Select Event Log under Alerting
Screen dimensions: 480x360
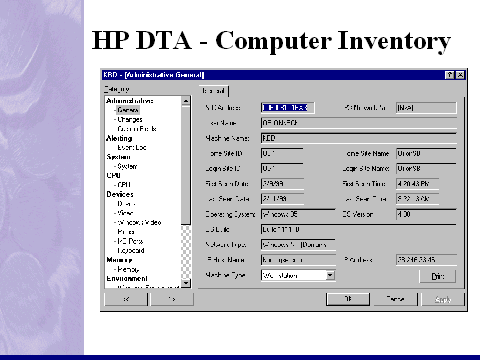click(132, 147)
